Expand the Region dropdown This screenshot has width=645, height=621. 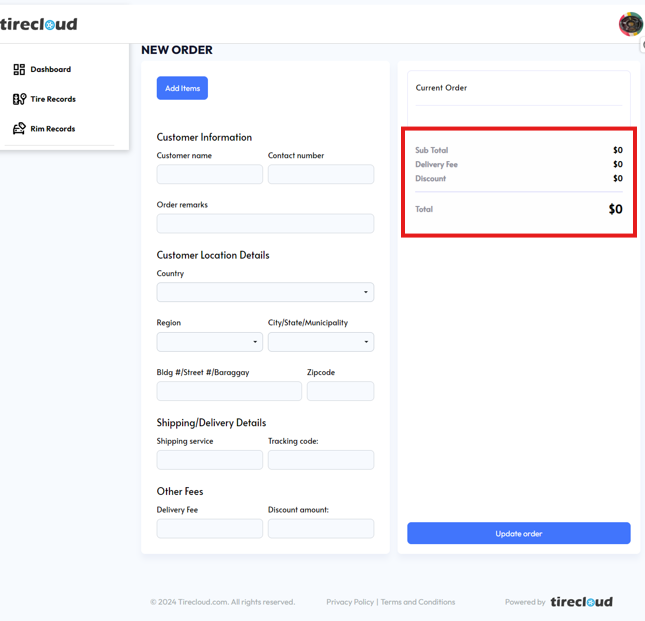pos(210,342)
